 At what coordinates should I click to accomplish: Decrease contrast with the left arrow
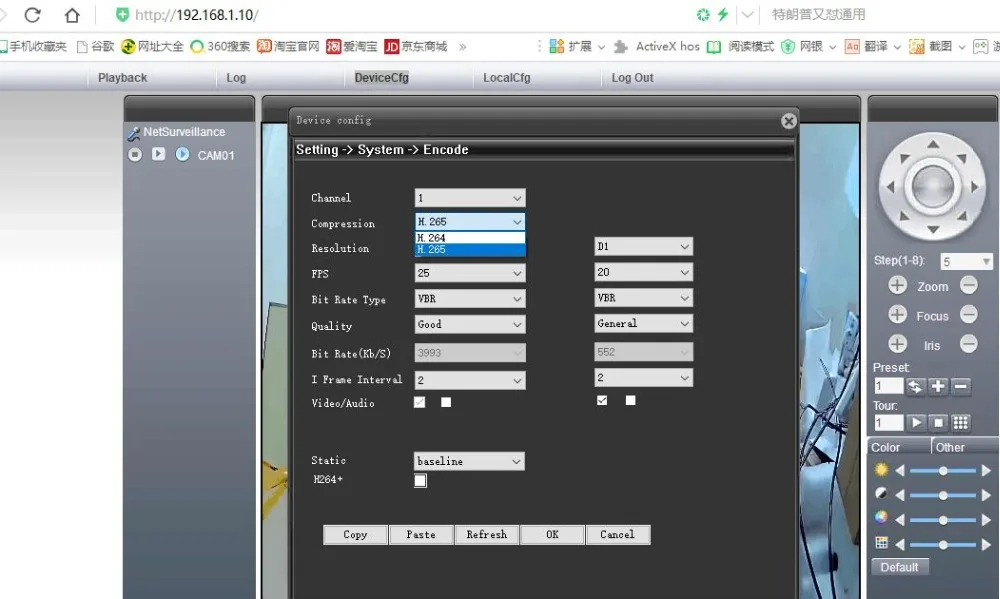(900, 495)
